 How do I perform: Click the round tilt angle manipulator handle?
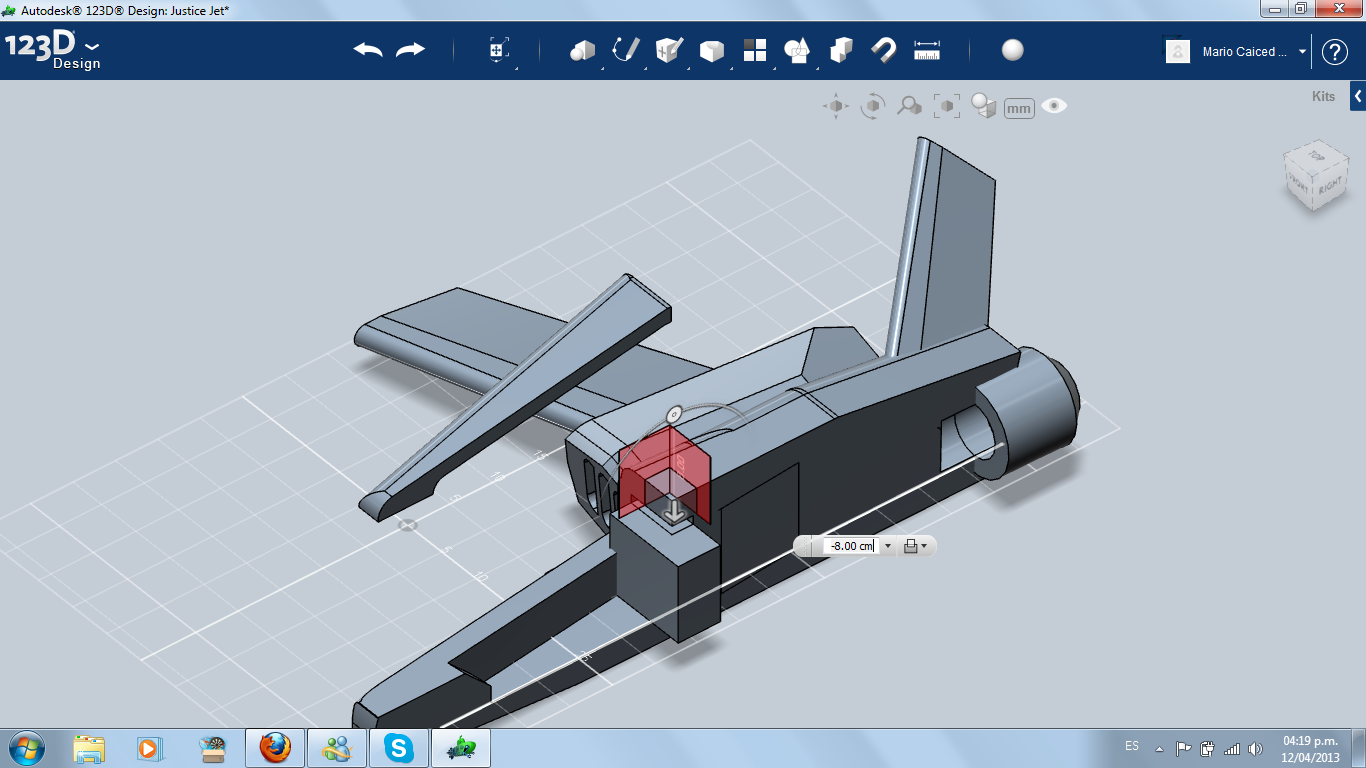[674, 413]
